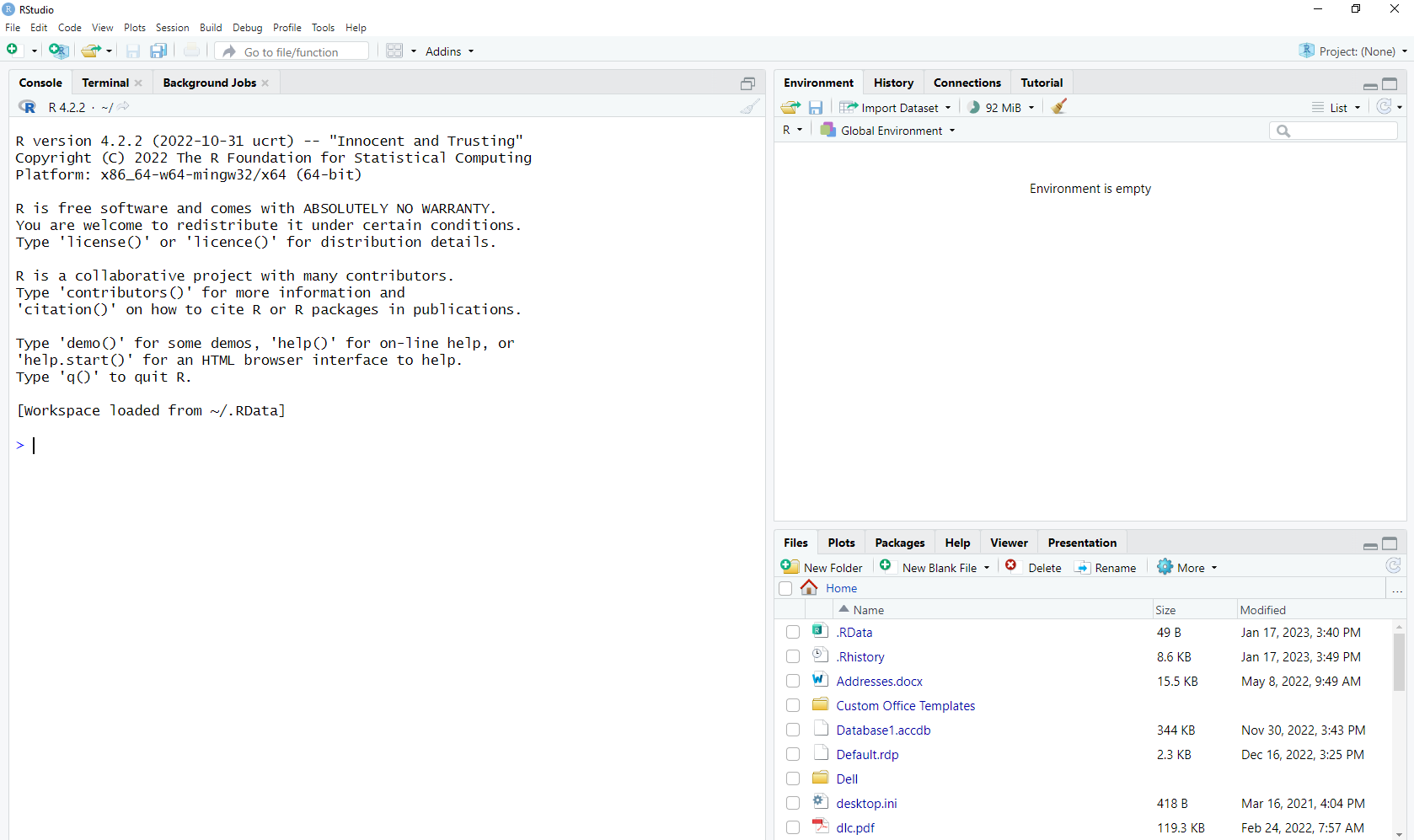Screen dimensions: 1414x840
Task: Refresh the Files pane listing
Action: [1394, 566]
